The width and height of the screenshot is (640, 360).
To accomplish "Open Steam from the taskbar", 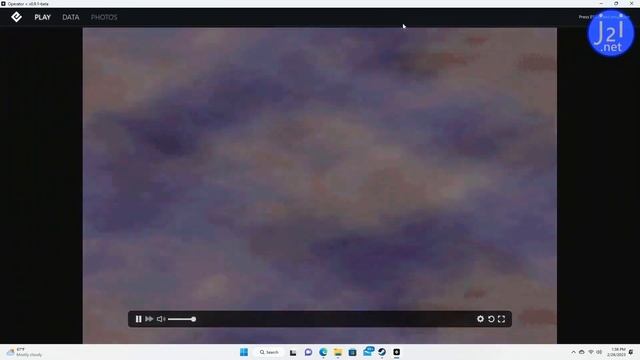I will point(382,352).
